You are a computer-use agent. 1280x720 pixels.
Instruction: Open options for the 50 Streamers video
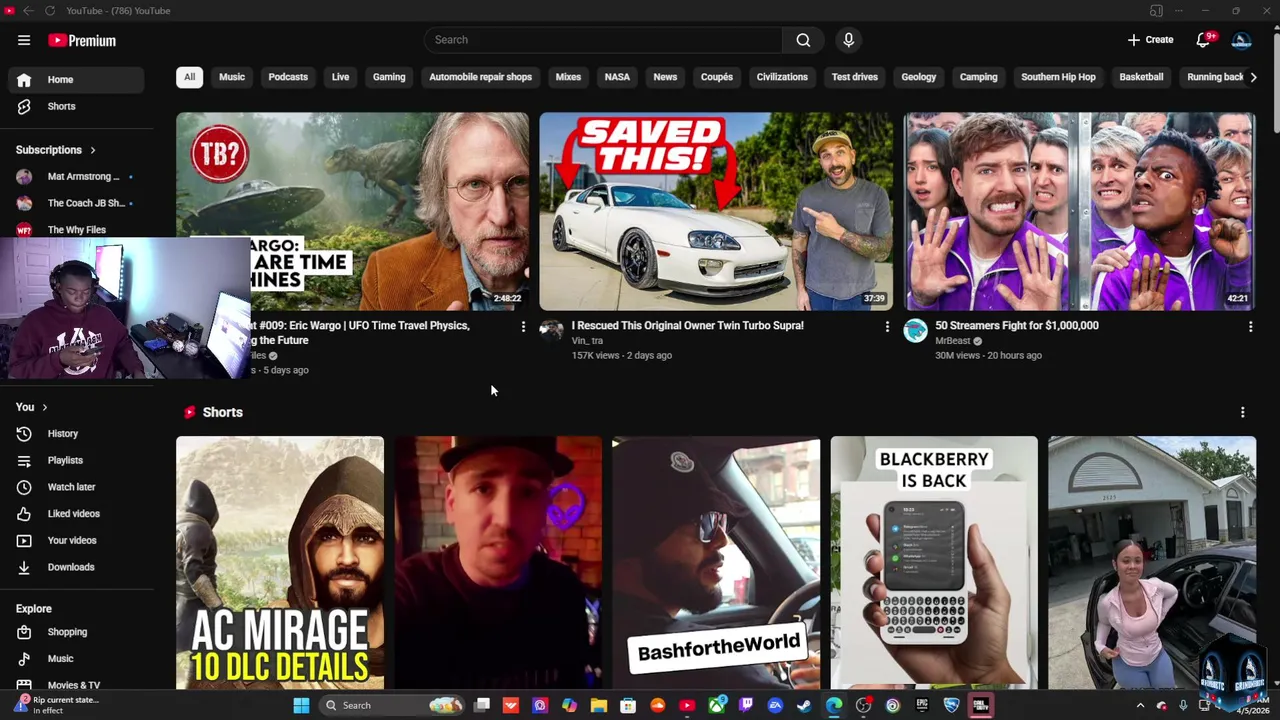point(1250,327)
